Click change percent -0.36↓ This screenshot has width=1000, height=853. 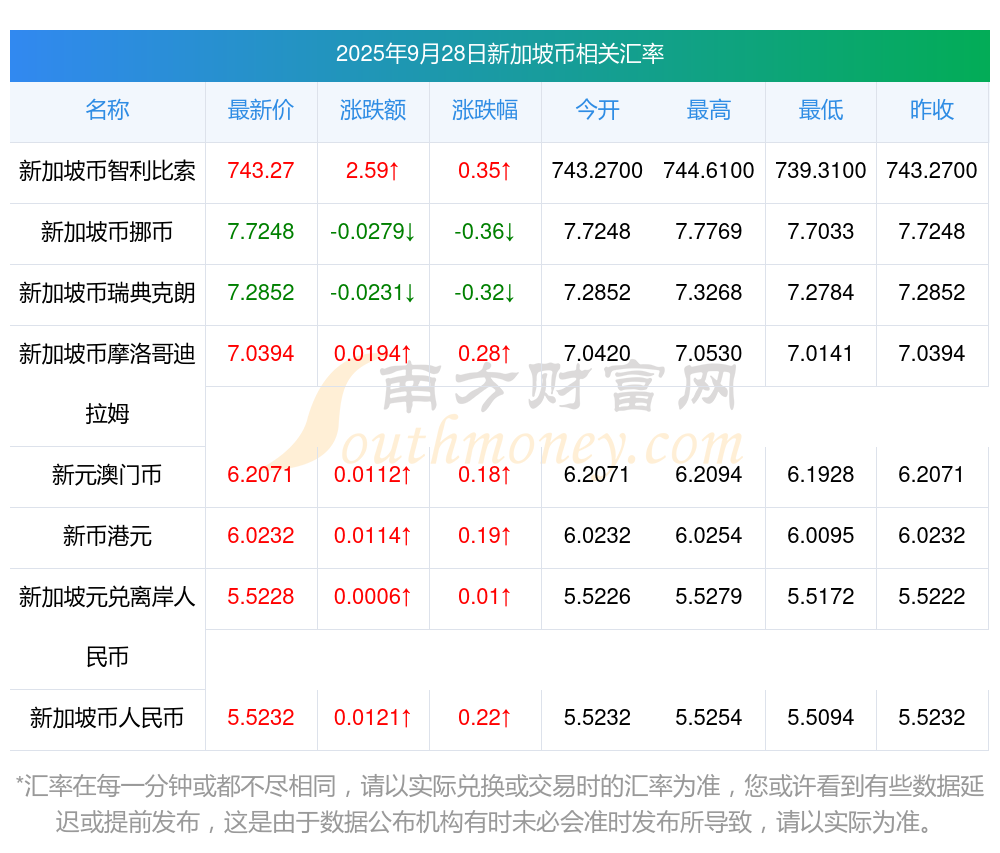pos(485,231)
